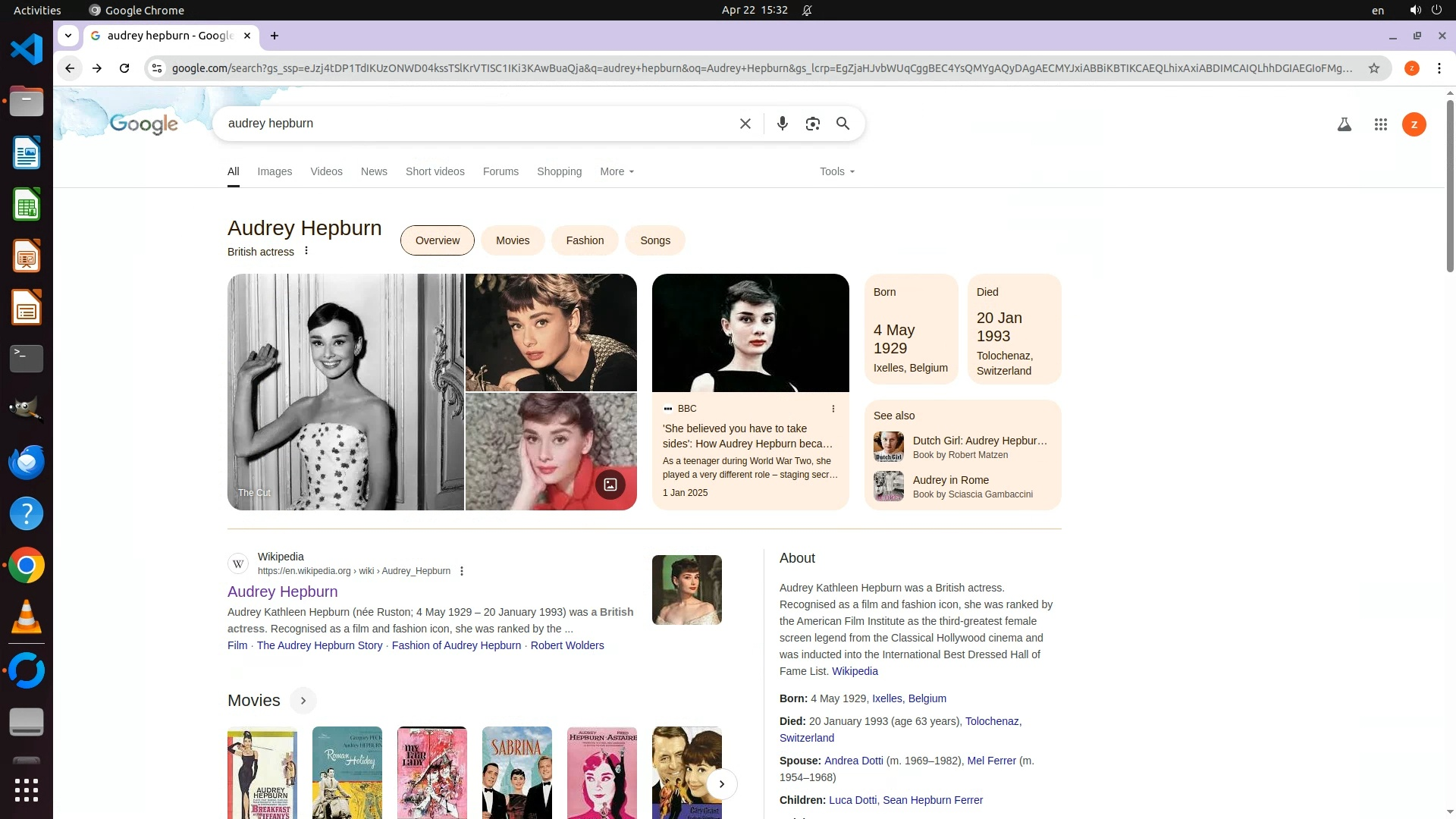
Task: Open the Andrea Dotti spouse link
Action: click(x=853, y=761)
